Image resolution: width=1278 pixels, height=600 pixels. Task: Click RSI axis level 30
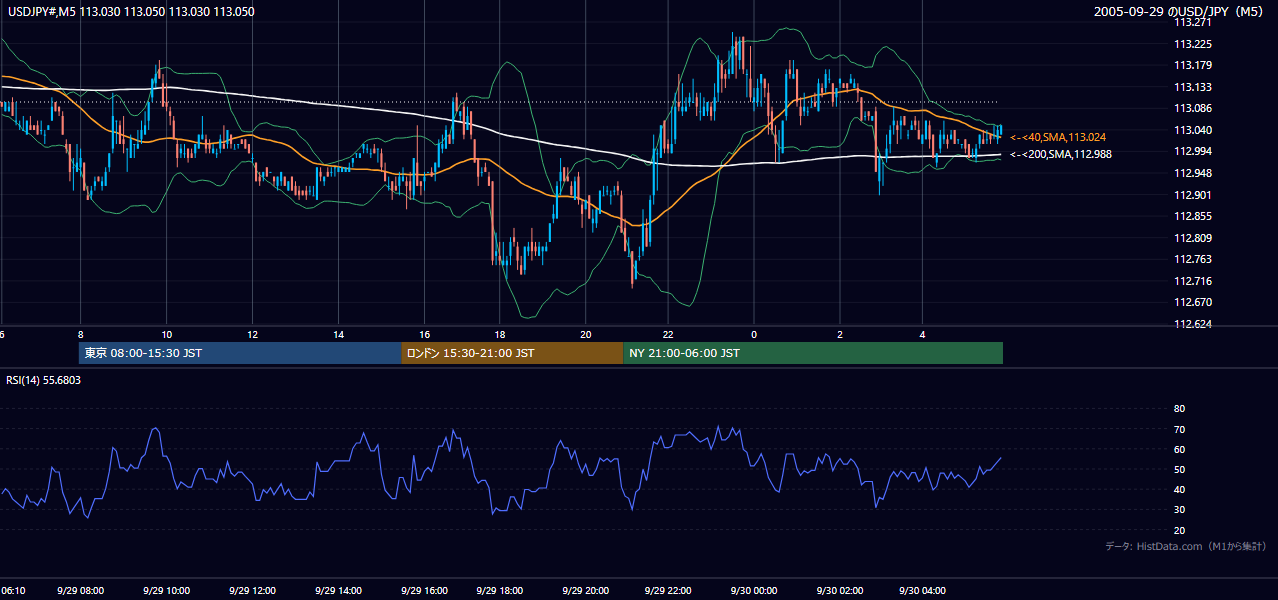tap(1179, 510)
